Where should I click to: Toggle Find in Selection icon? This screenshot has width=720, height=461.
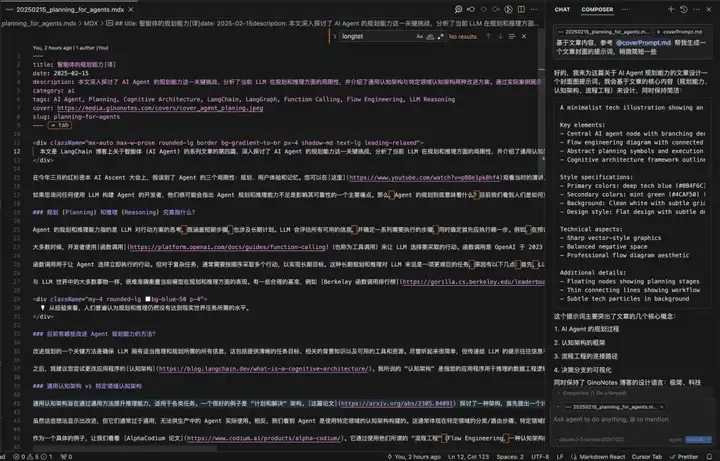pyautogui.click(x=512, y=36)
